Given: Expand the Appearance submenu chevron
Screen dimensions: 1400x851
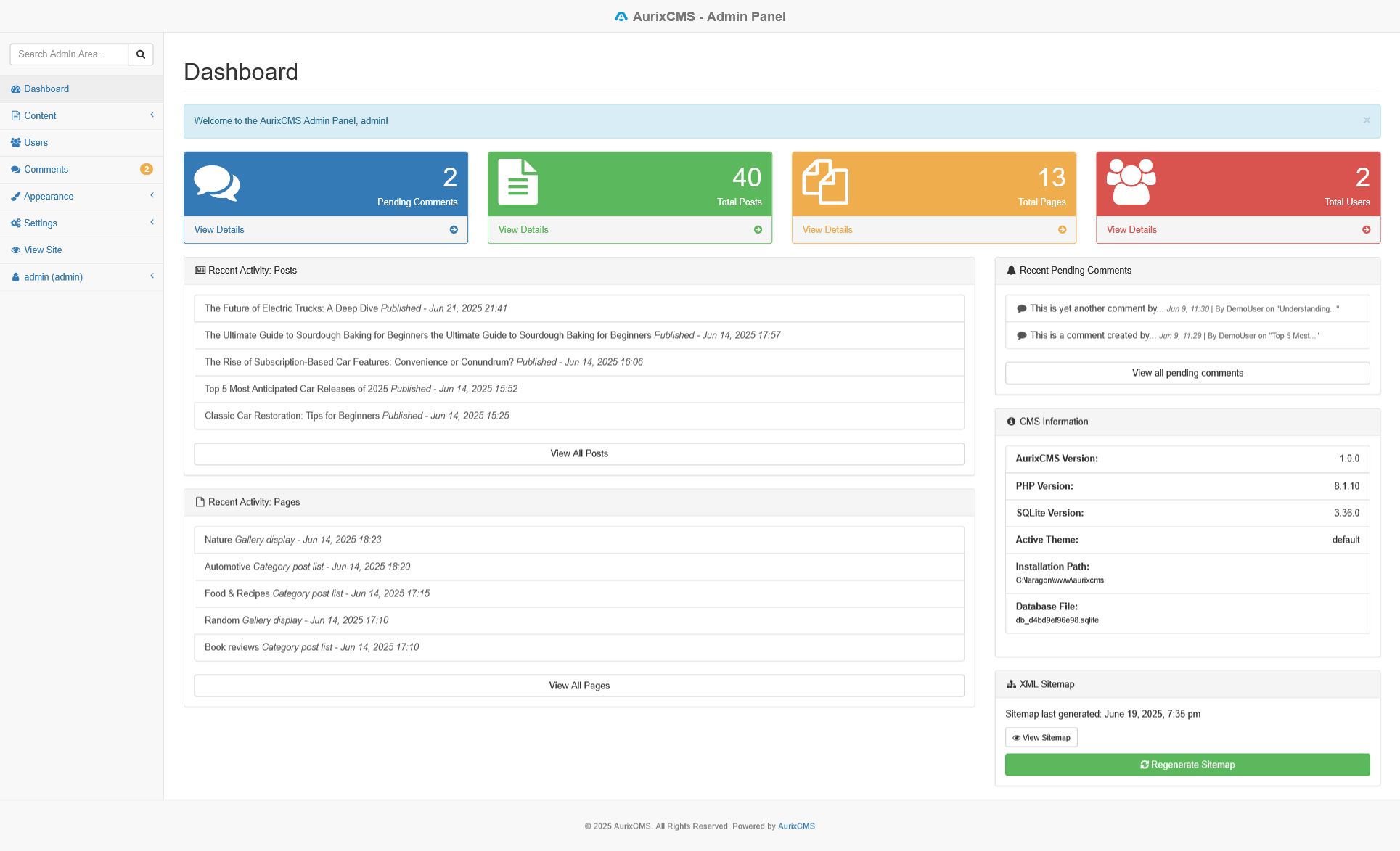Looking at the screenshot, I should [152, 196].
